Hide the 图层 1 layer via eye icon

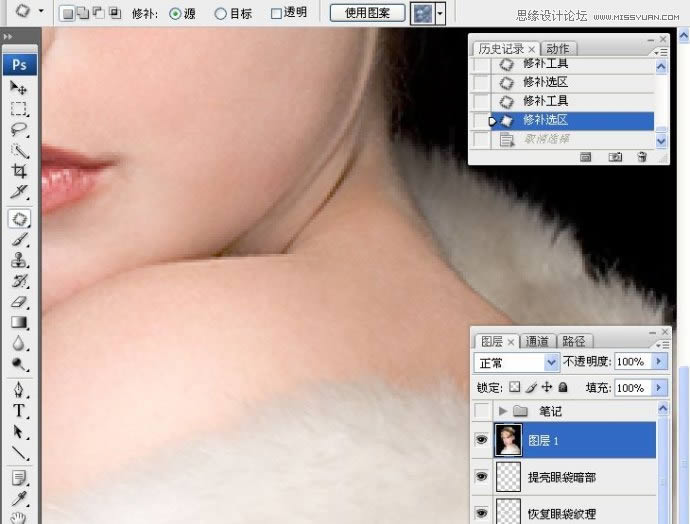pos(482,440)
